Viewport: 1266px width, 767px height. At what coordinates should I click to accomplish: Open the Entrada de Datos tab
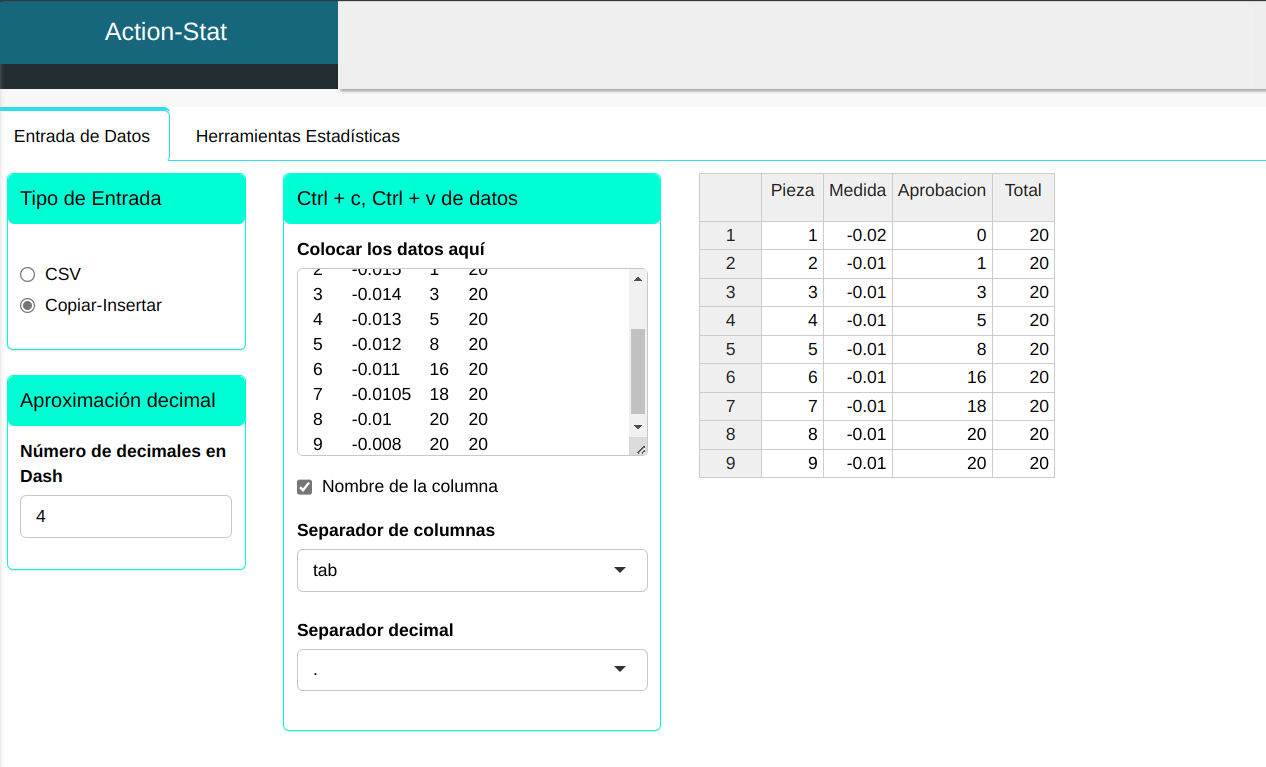pyautogui.click(x=82, y=136)
